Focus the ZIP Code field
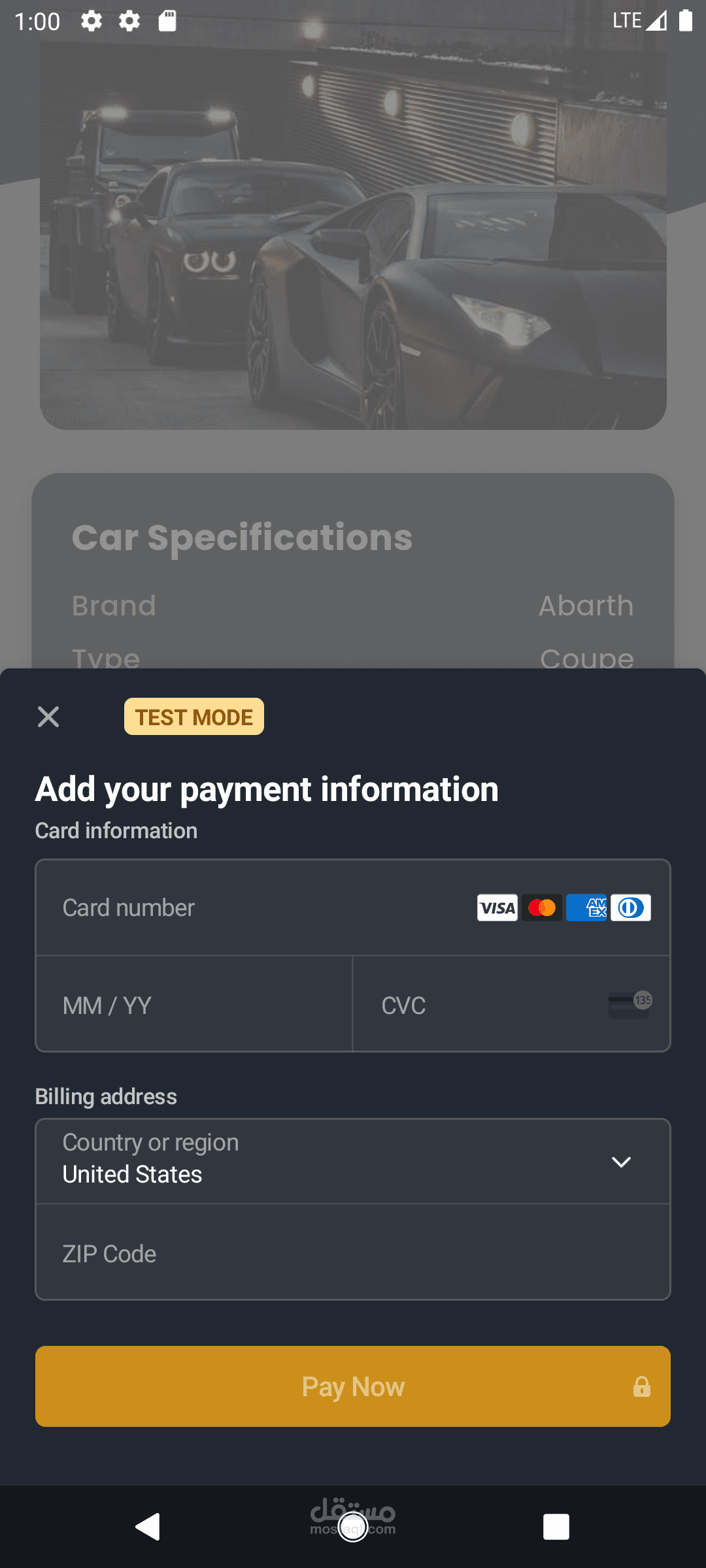The height and width of the screenshot is (1568, 706). [353, 1253]
